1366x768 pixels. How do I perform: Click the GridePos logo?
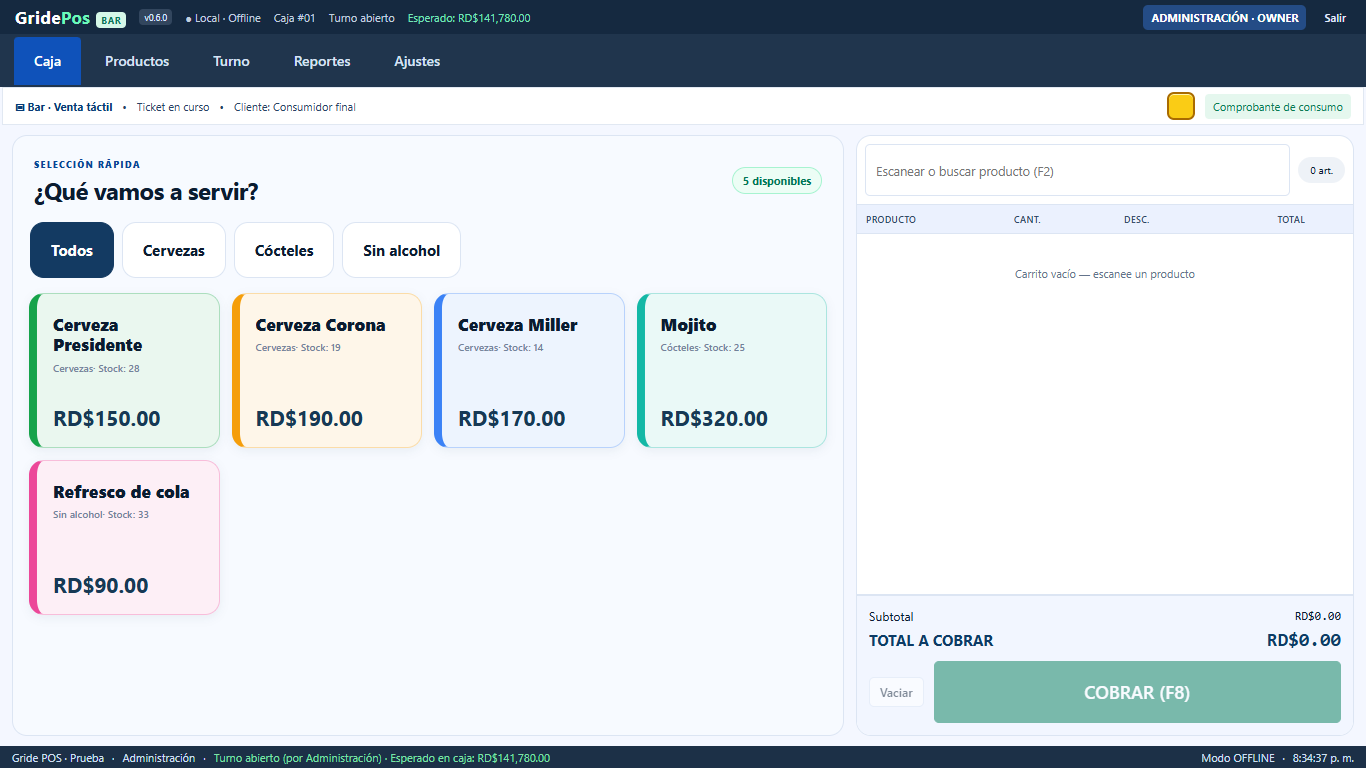point(52,18)
